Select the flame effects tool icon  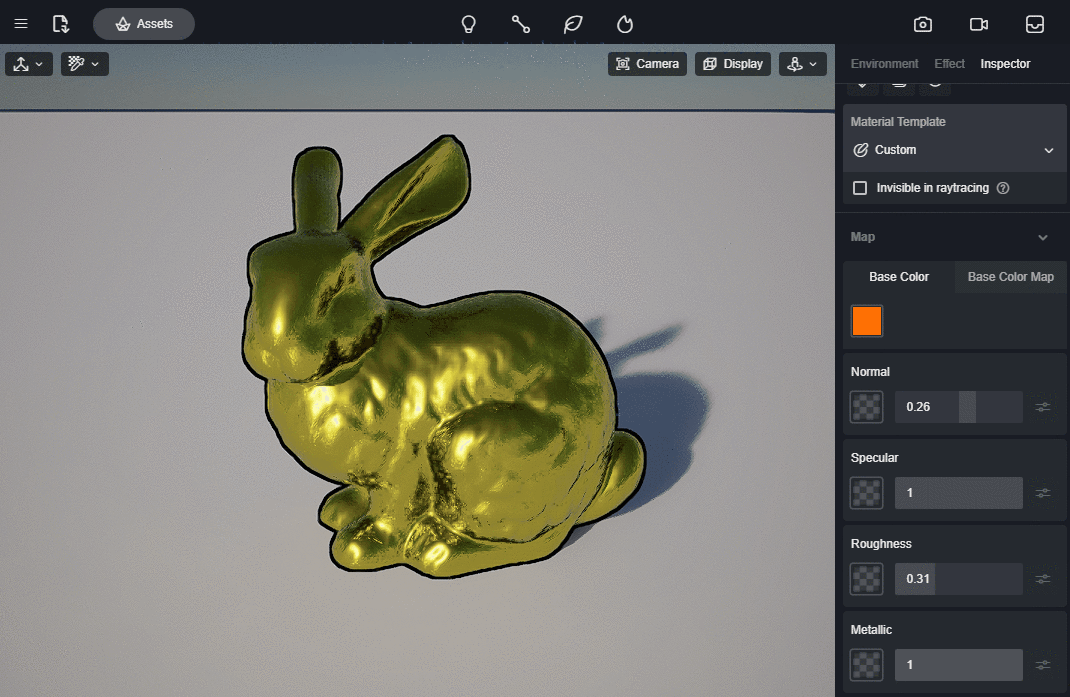pyautogui.click(x=625, y=25)
